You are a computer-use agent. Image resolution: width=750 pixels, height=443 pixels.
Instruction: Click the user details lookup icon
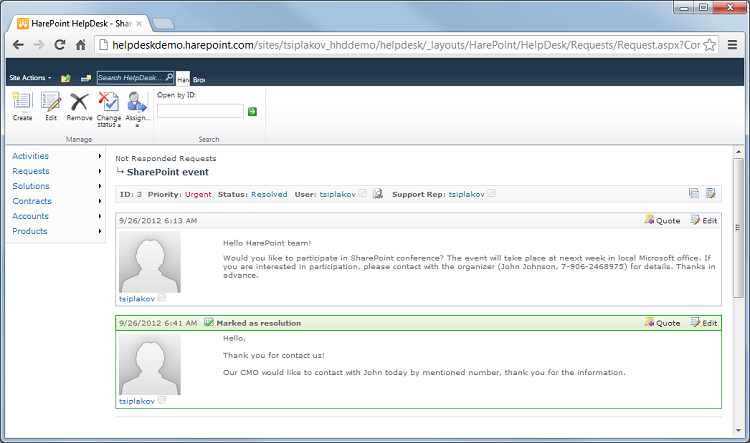[378, 193]
